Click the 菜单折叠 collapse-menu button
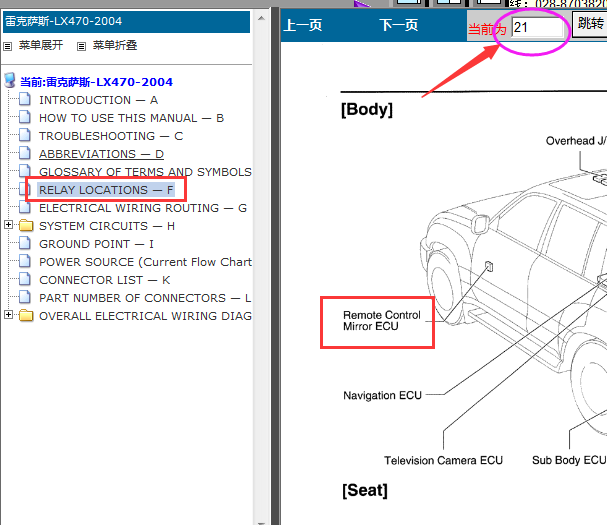607x525 pixels. coord(115,45)
